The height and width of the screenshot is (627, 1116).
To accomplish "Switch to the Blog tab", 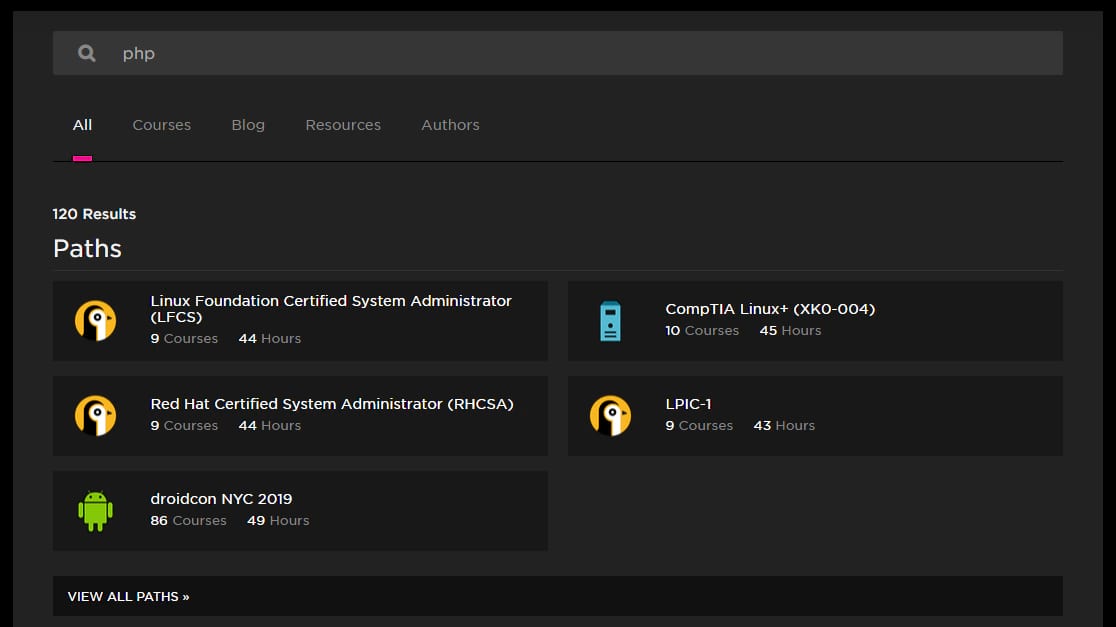I will pos(248,124).
